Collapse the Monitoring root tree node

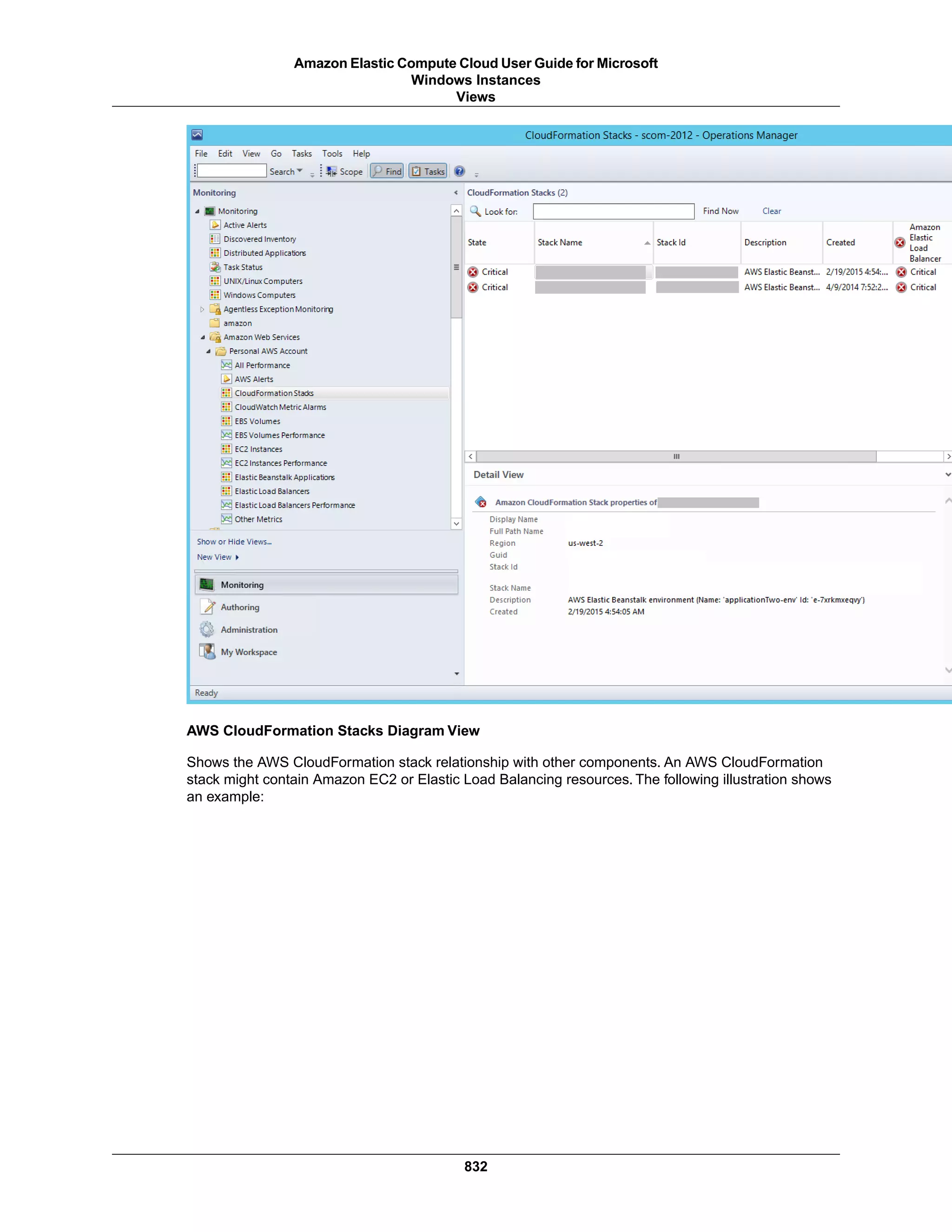coord(198,212)
